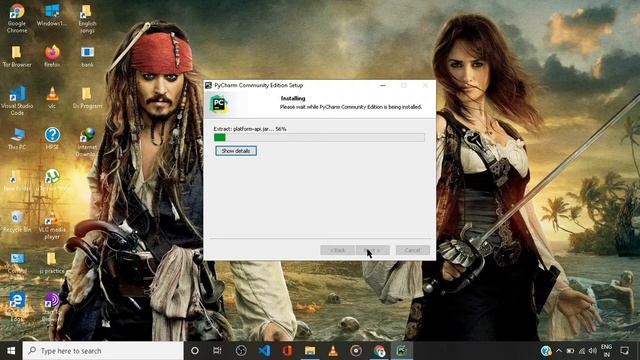Click the "Extract: platform-api.jar" status text

point(250,129)
